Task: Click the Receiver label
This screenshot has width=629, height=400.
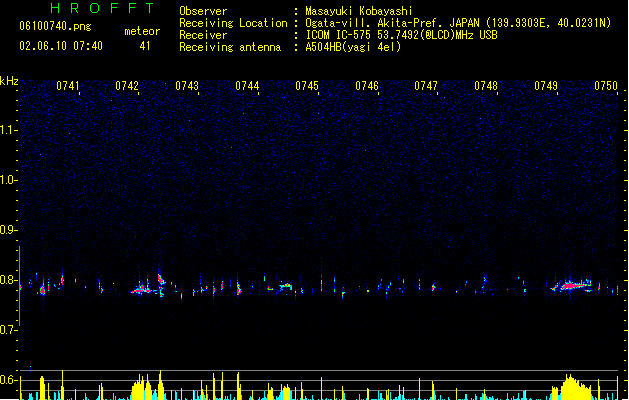Action: pyautogui.click(x=203, y=35)
